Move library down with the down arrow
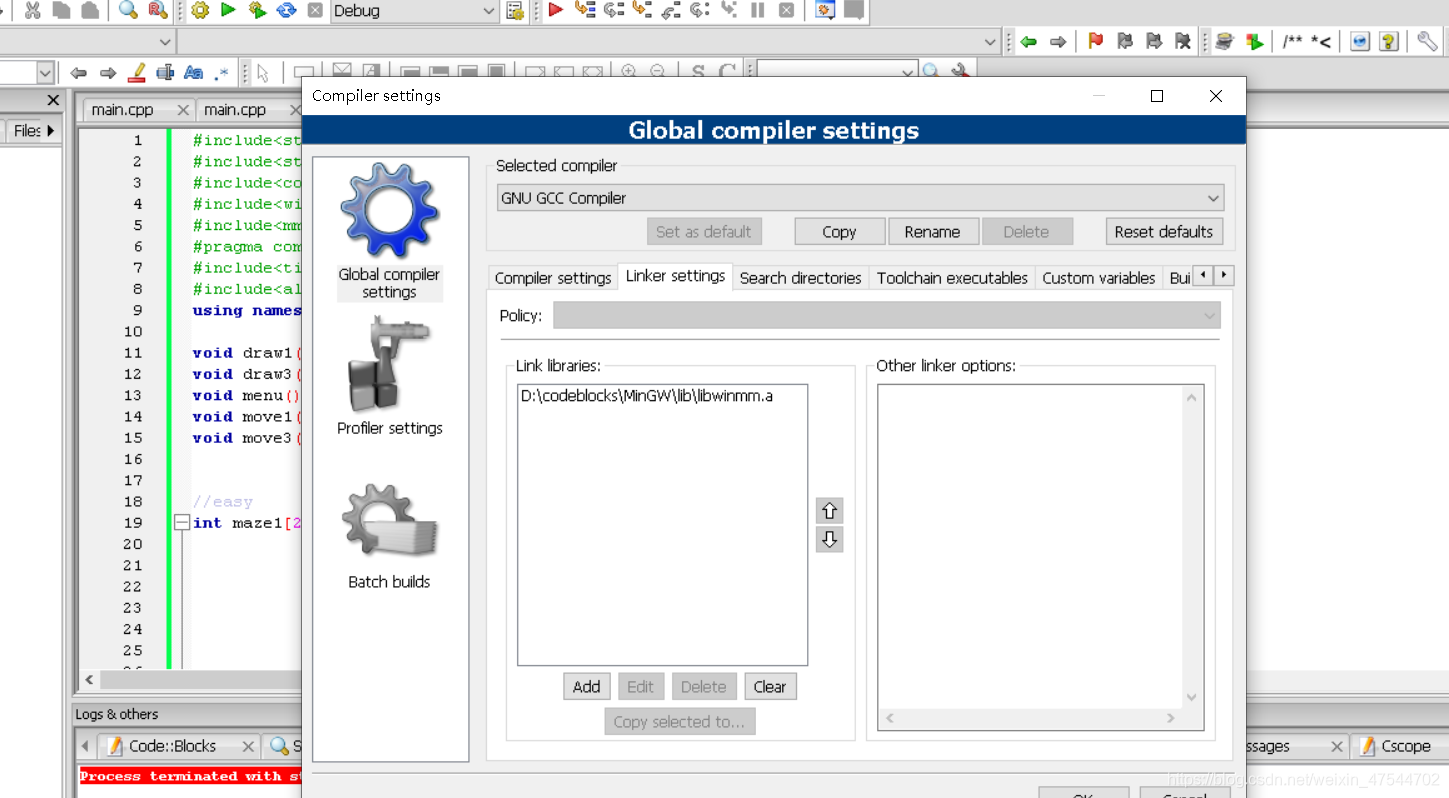Viewport: 1449px width, 798px height. coord(829,540)
